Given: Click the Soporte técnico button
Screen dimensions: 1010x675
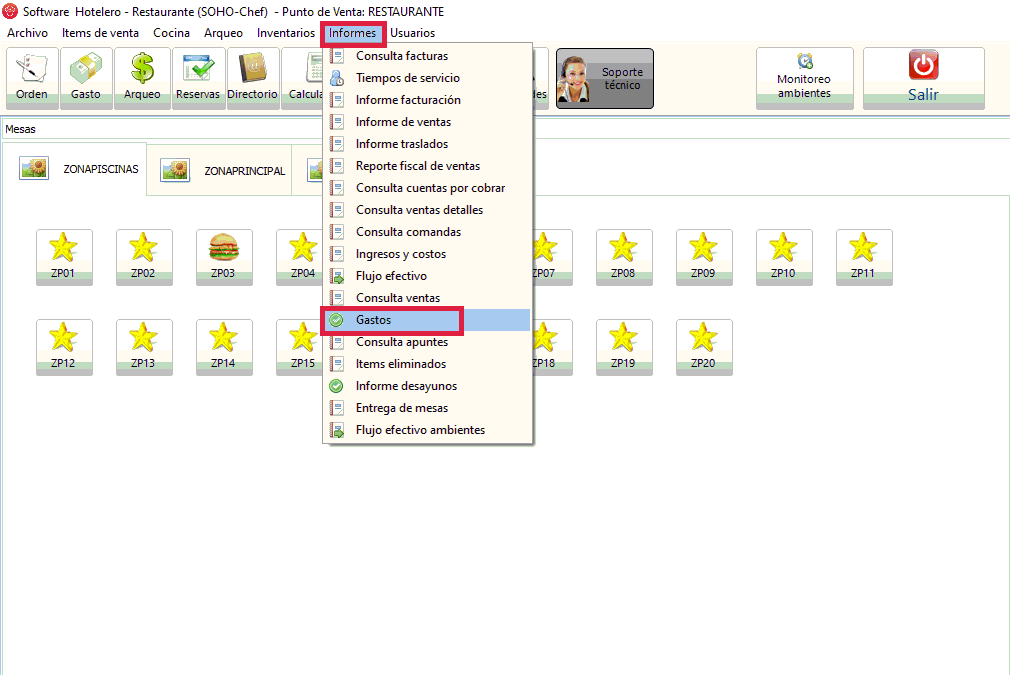Looking at the screenshot, I should pyautogui.click(x=605, y=78).
